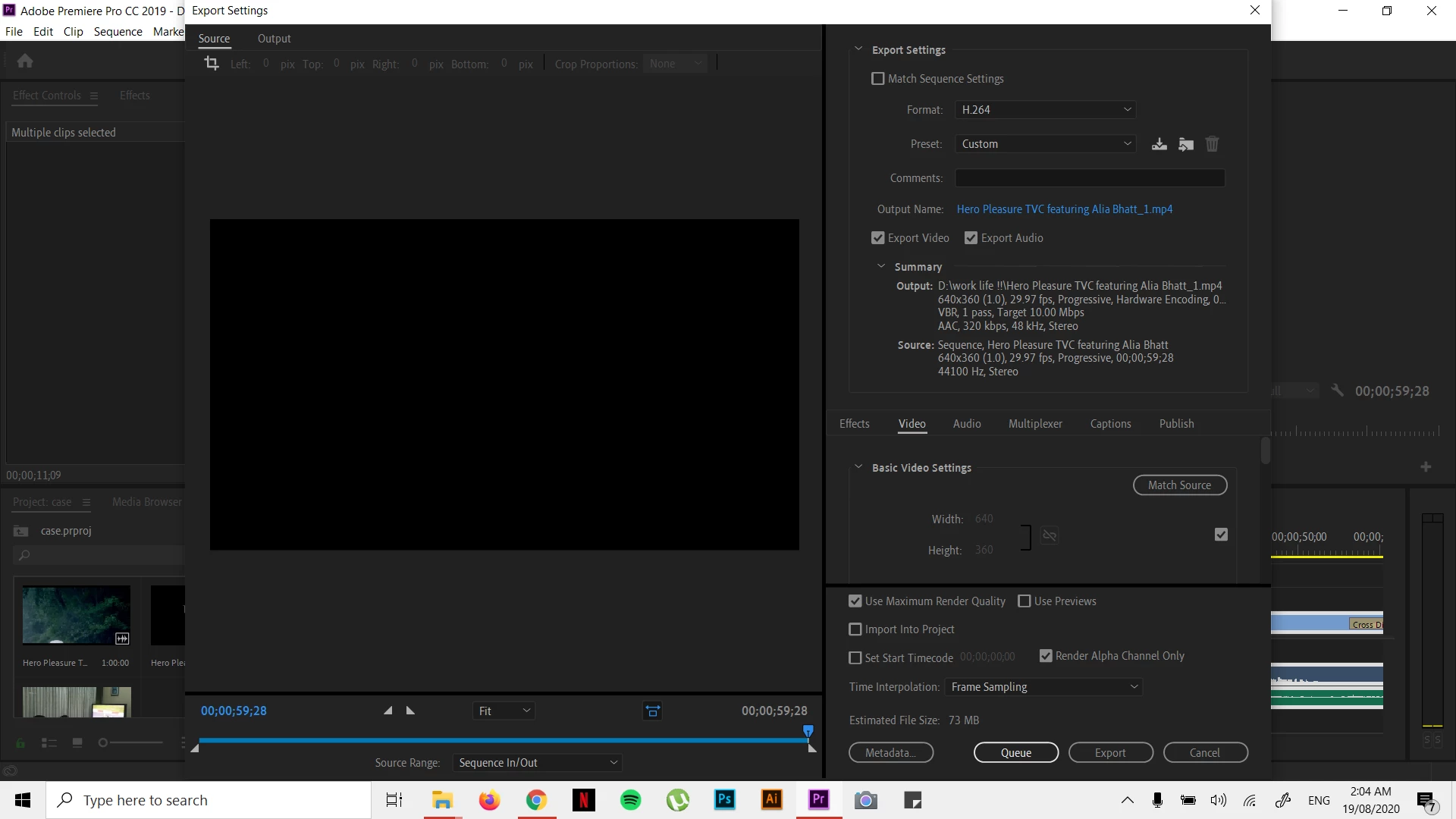
Task: Click the blue playhead on the export timeline
Action: click(808, 731)
